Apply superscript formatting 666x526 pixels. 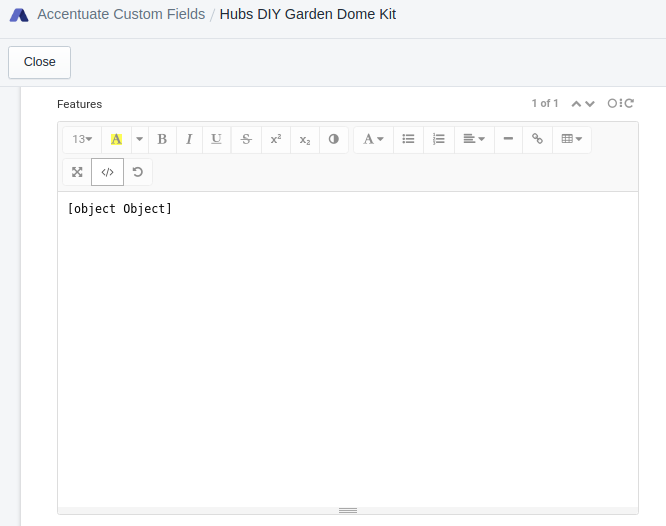pos(276,139)
